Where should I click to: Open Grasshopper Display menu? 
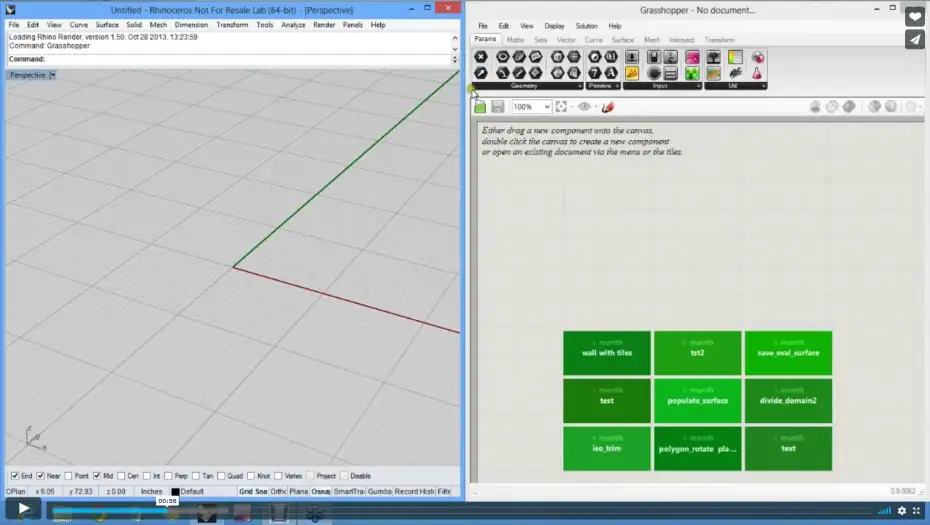click(x=554, y=26)
